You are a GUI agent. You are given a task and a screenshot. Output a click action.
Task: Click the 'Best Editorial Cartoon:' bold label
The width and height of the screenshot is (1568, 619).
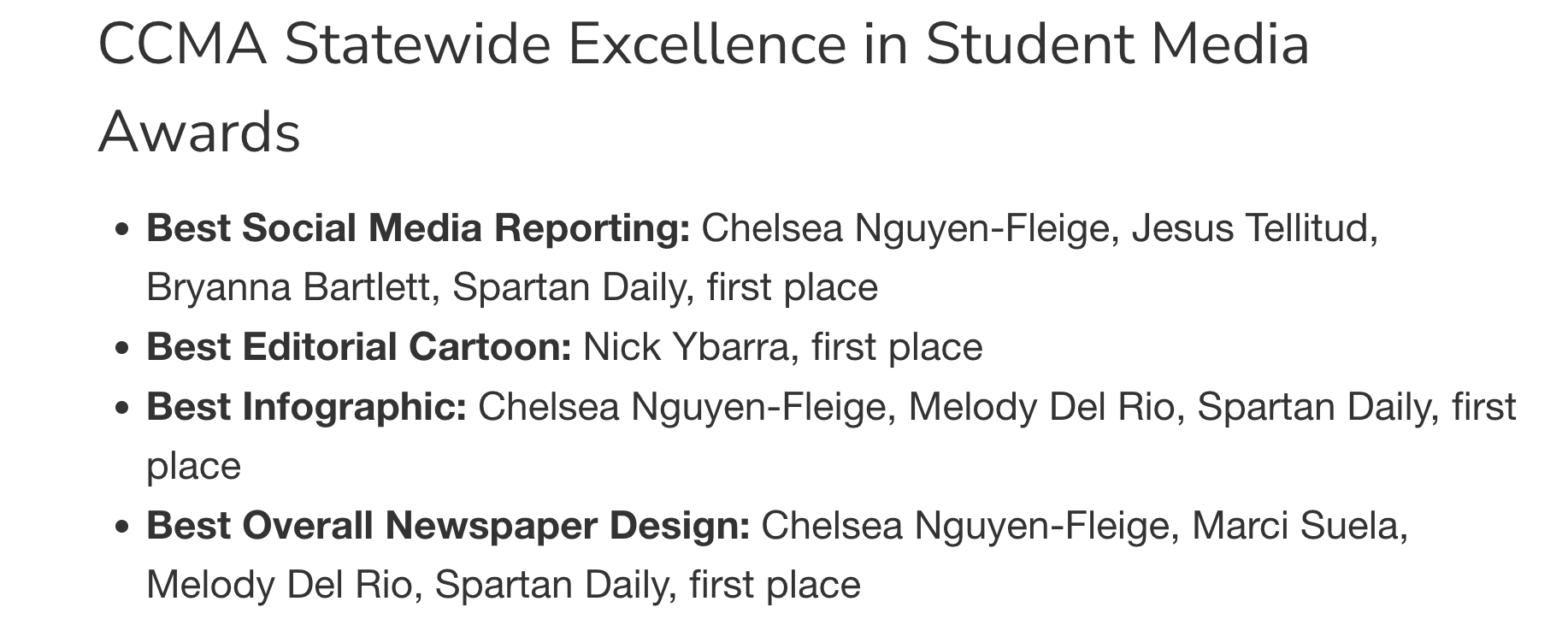point(359,347)
